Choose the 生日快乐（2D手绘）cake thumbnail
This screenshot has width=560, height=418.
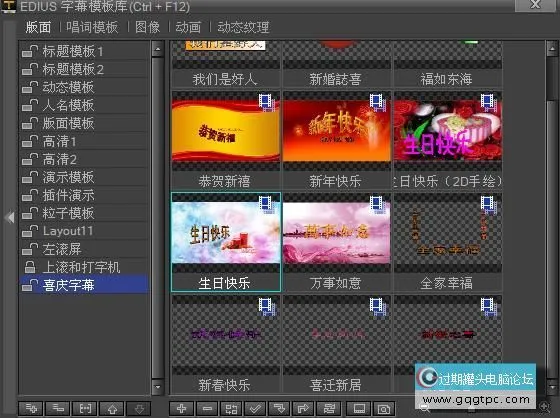coord(448,131)
